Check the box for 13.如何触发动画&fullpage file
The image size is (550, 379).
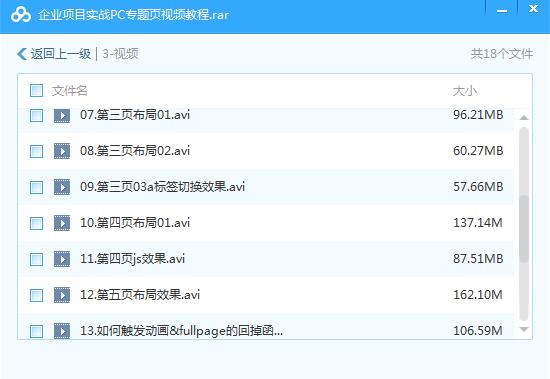click(36, 331)
